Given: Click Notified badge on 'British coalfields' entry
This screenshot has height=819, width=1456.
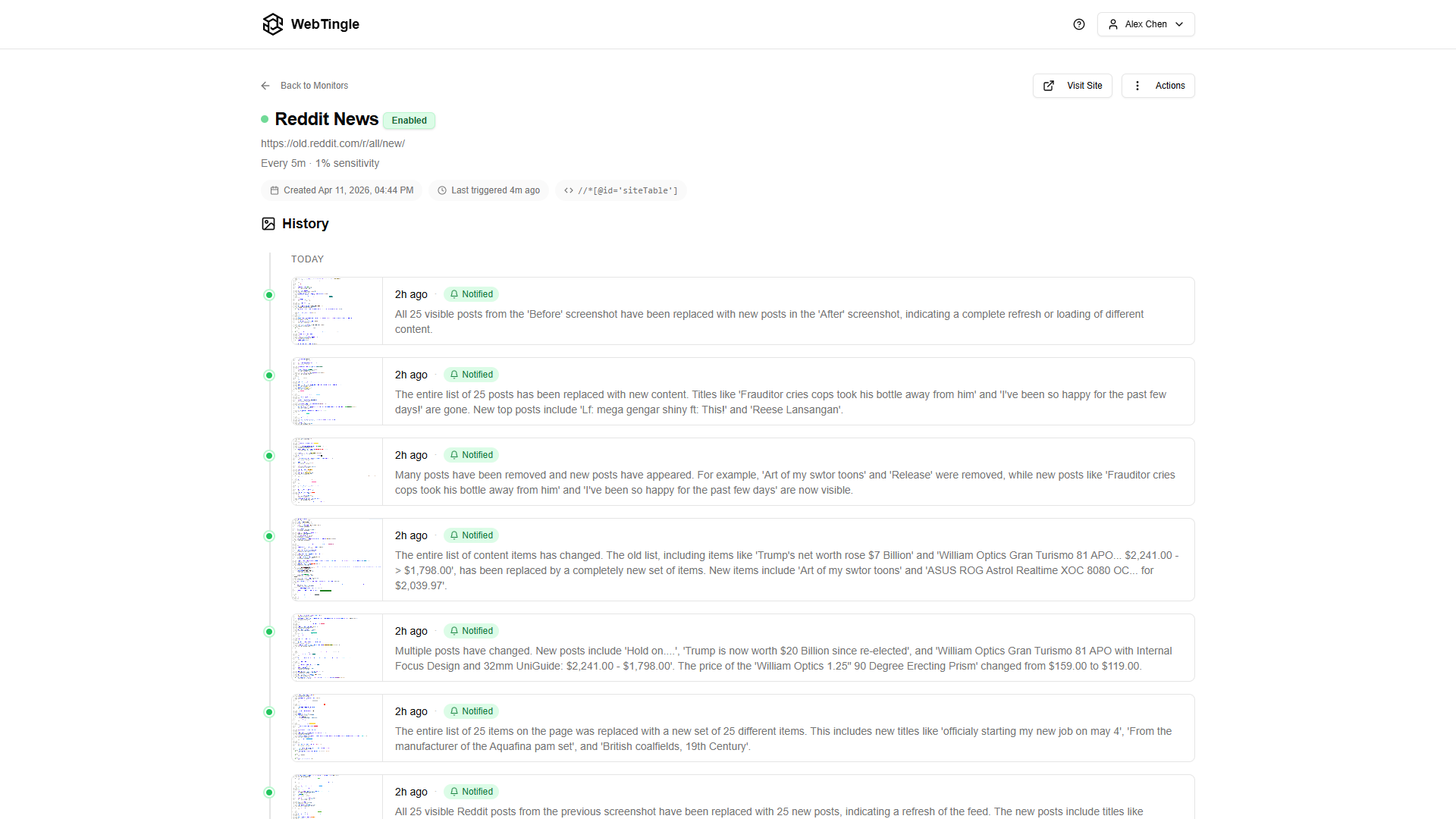Looking at the screenshot, I should coord(471,711).
